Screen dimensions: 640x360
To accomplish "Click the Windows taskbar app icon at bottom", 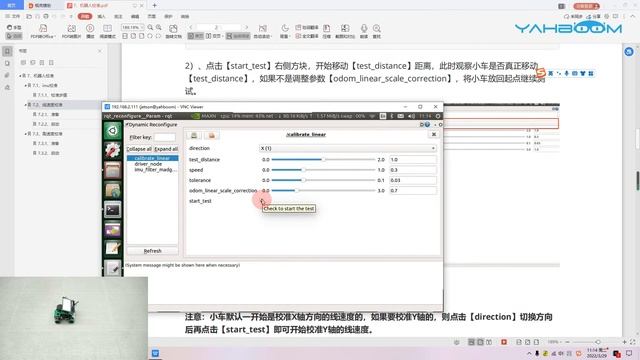I will [156, 353].
